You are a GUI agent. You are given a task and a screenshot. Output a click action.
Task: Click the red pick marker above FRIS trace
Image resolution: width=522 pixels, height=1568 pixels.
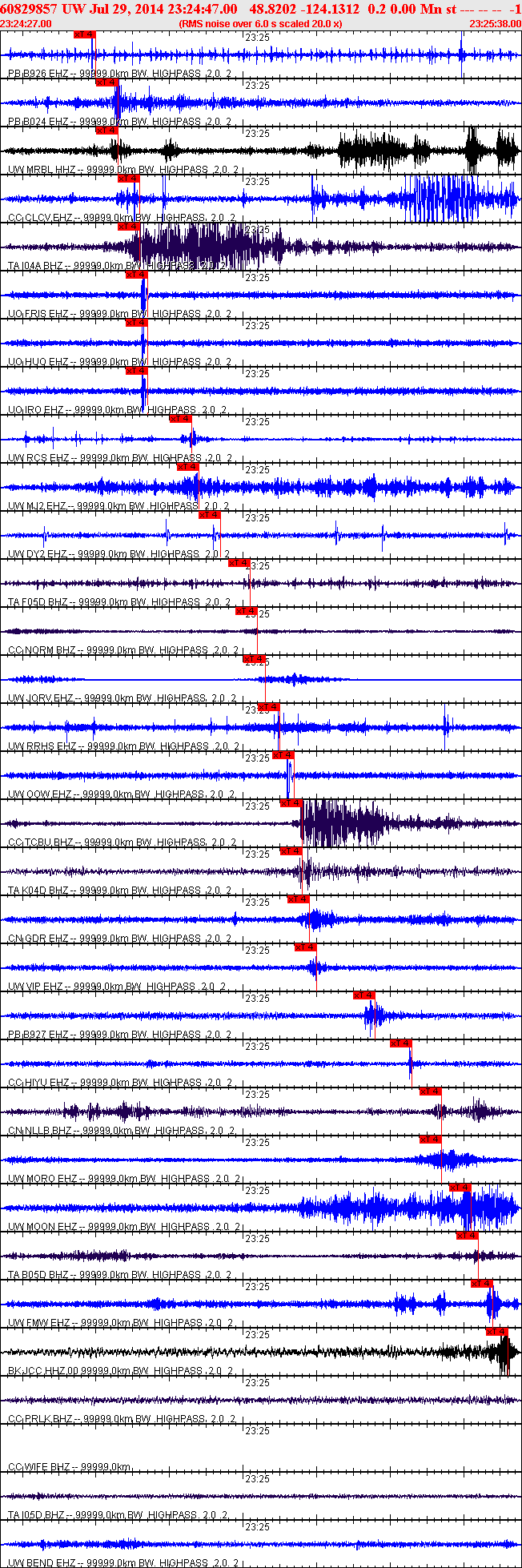point(137,275)
